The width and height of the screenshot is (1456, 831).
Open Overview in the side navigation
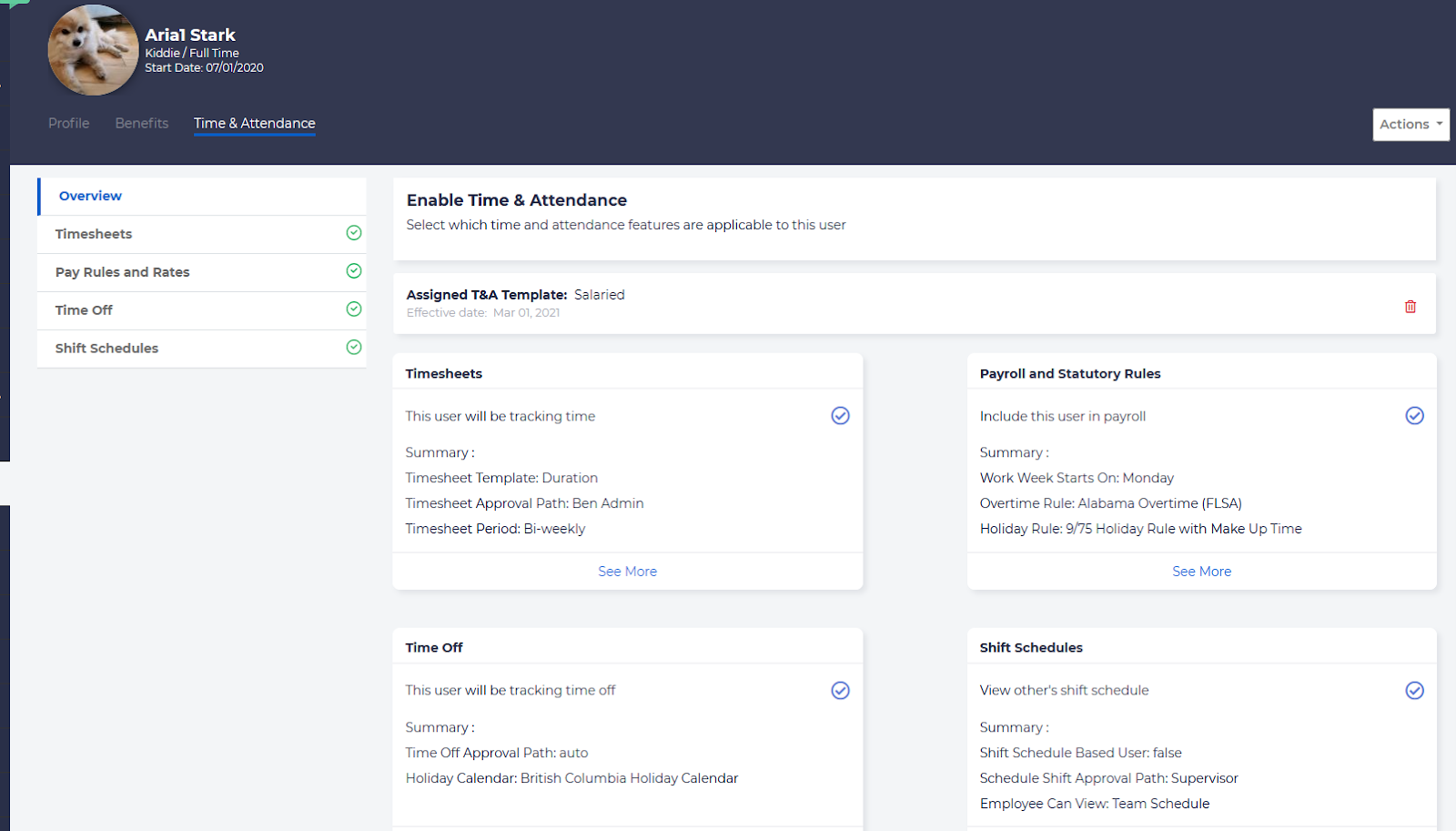(x=90, y=196)
